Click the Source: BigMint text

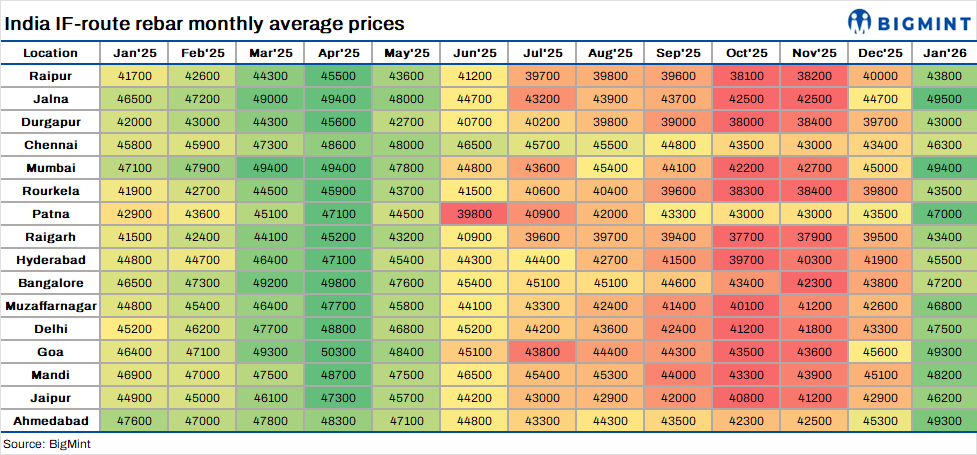pyautogui.click(x=47, y=443)
